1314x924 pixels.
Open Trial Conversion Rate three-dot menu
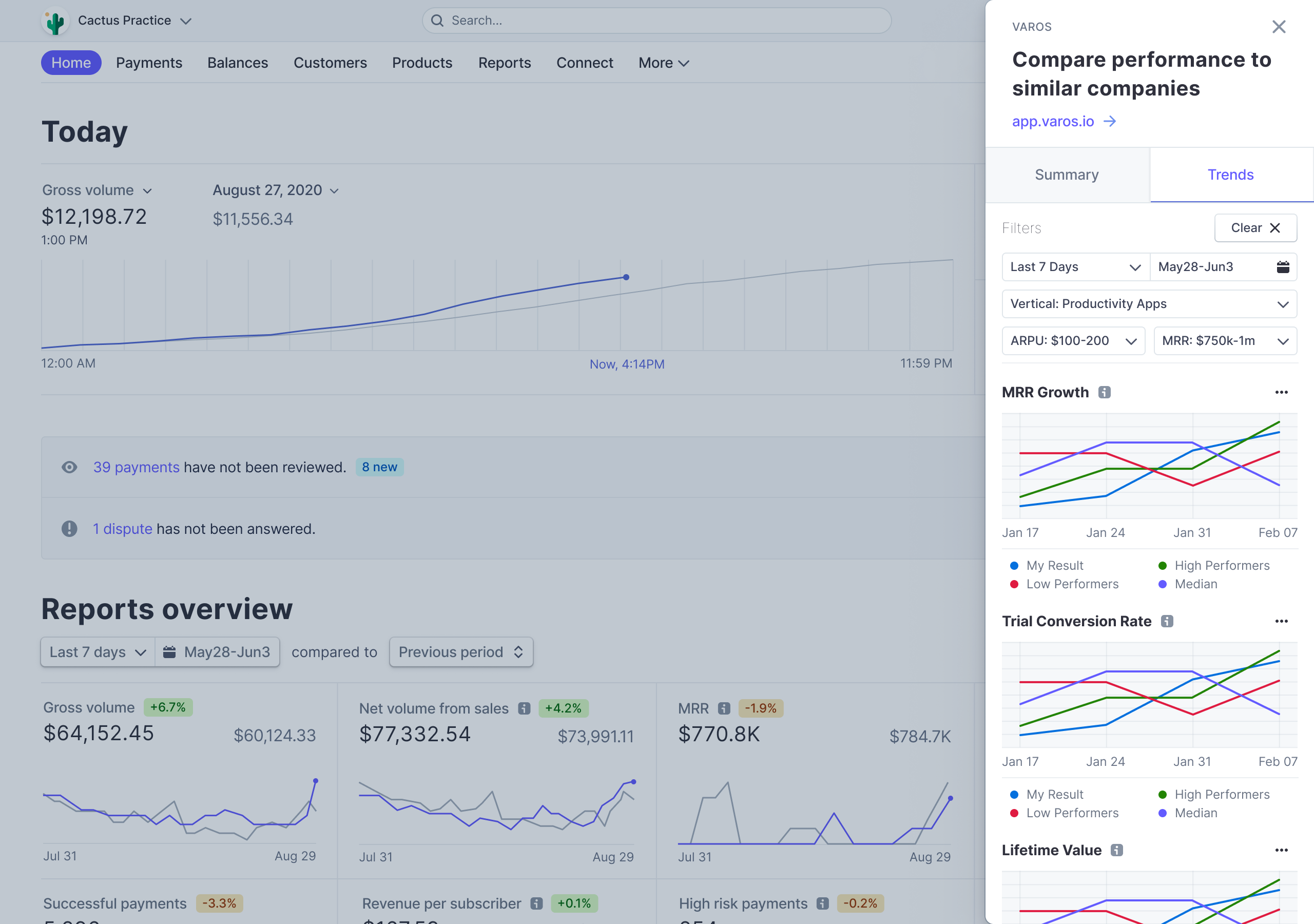(x=1281, y=621)
